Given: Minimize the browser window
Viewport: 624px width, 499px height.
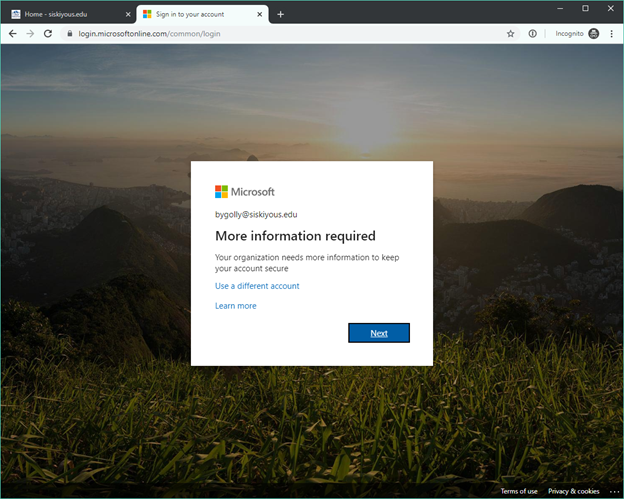Looking at the screenshot, I should [560, 8].
